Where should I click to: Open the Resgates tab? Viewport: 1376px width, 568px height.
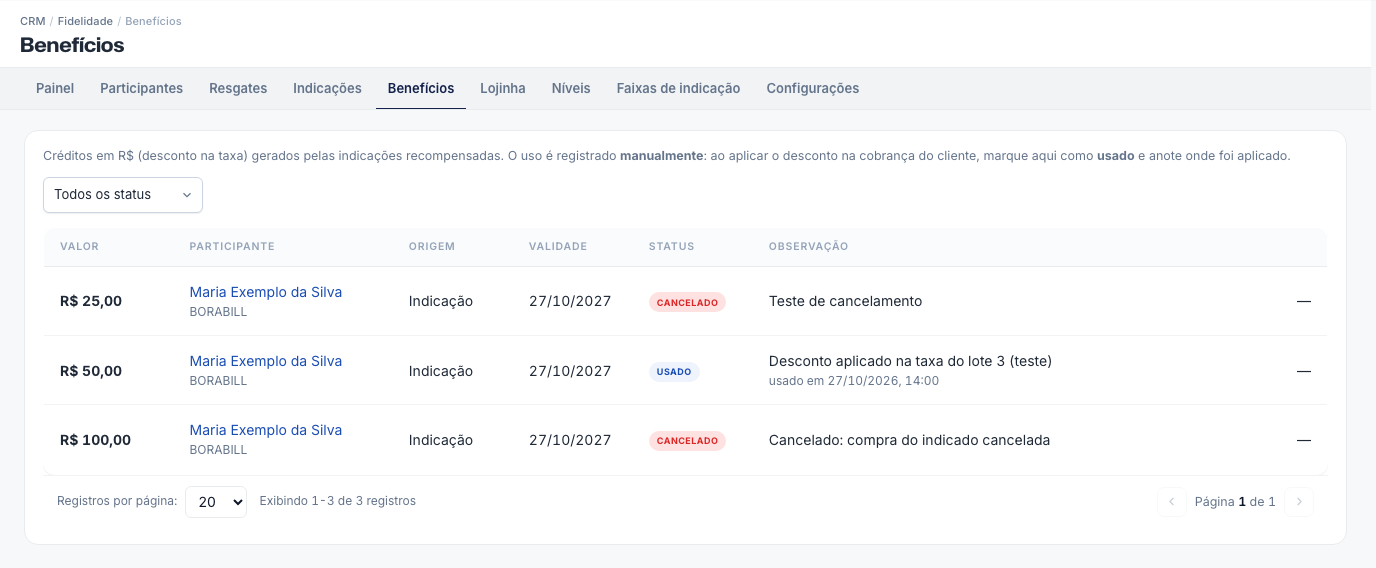[x=238, y=88]
